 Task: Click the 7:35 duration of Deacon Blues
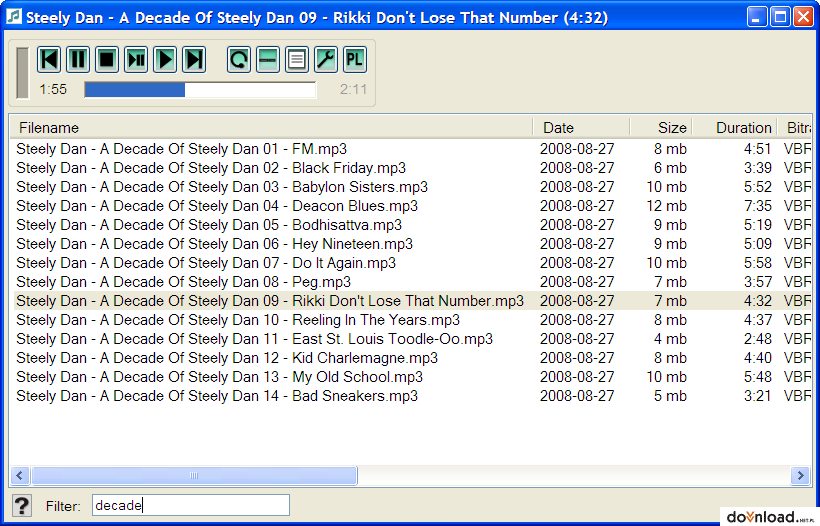(758, 206)
